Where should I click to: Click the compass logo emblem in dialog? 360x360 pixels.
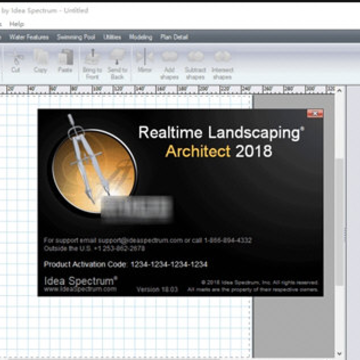point(94,167)
